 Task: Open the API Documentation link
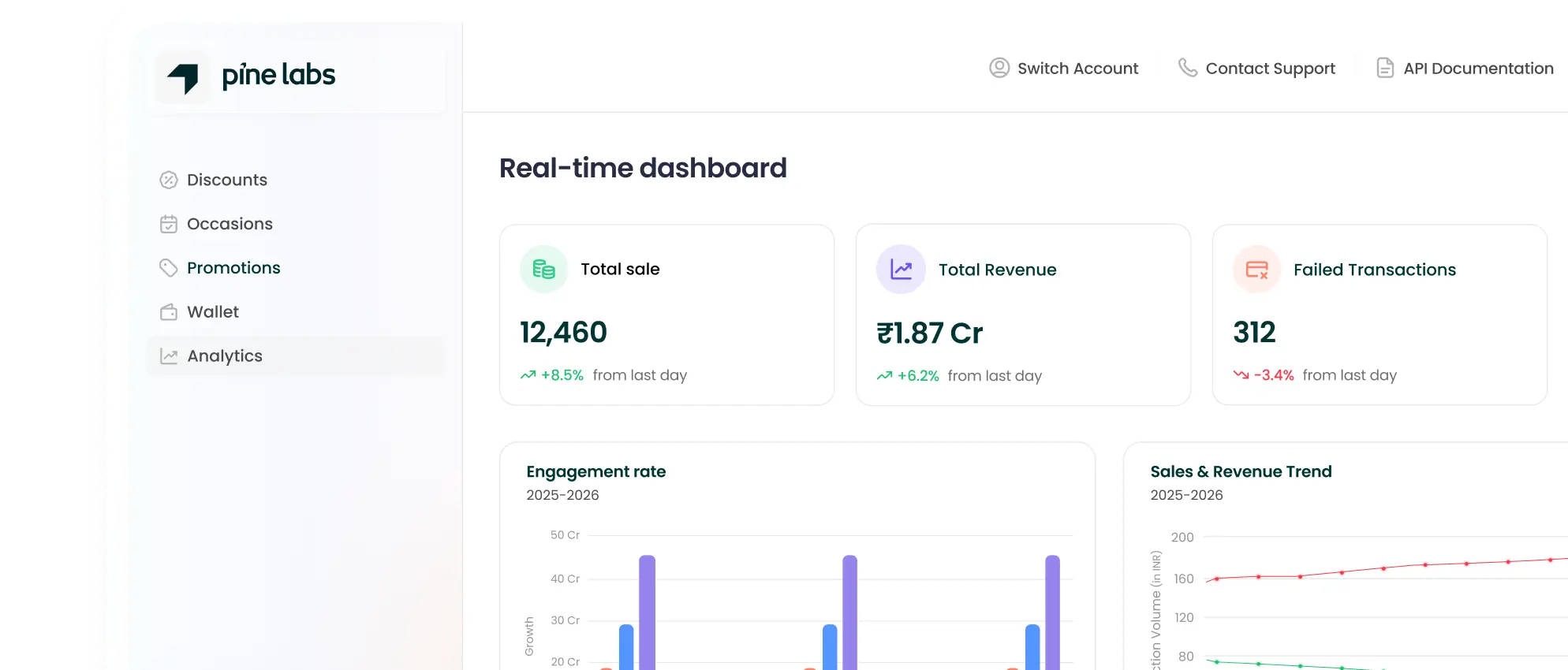(1465, 68)
